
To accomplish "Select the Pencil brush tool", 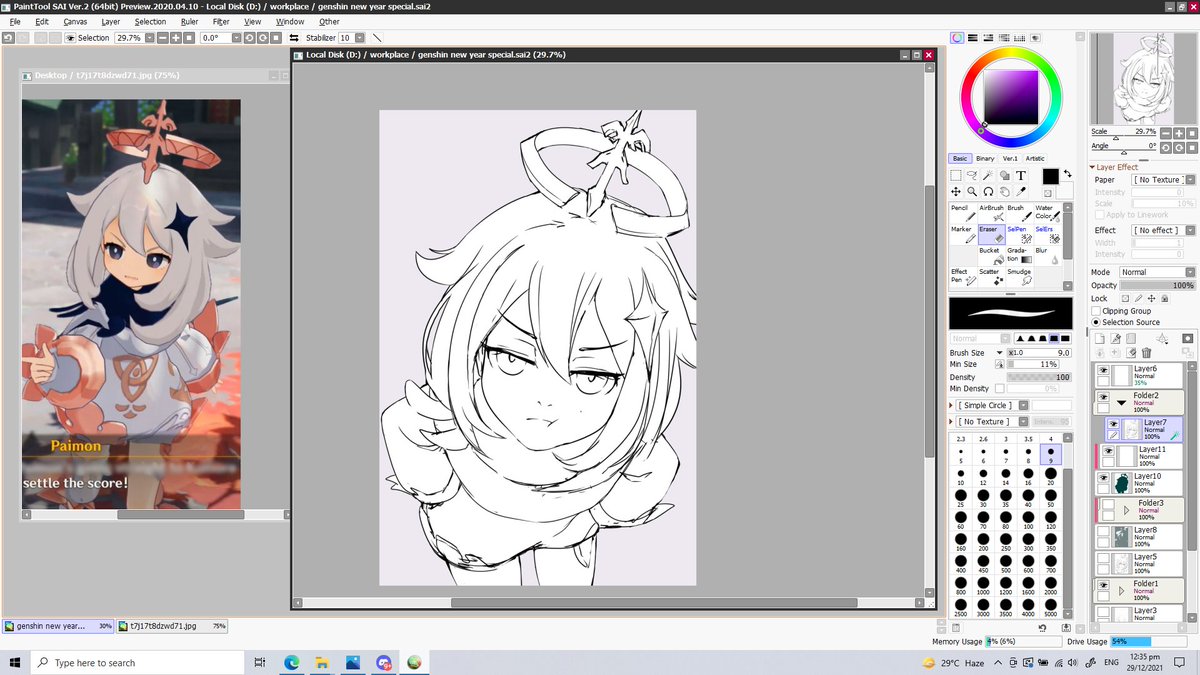I will (x=962, y=213).
